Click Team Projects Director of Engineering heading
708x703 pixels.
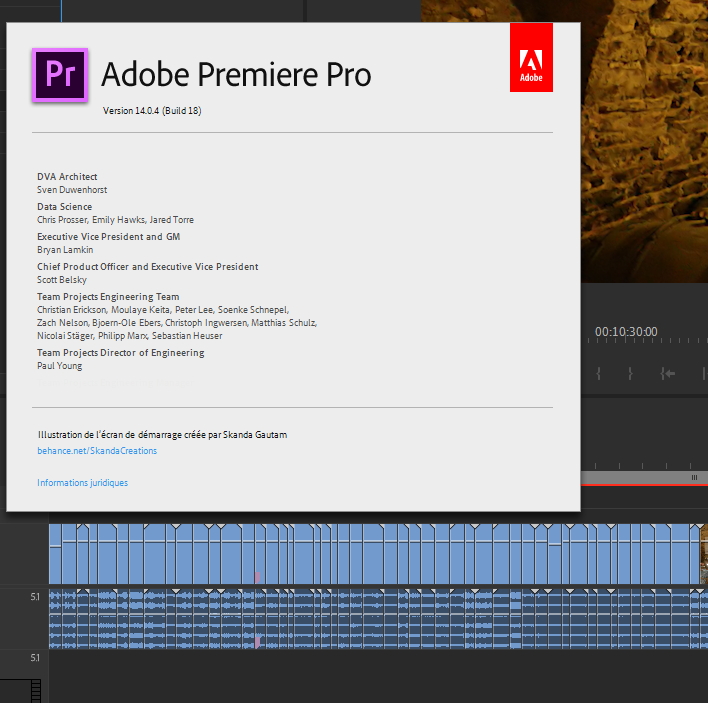[121, 353]
